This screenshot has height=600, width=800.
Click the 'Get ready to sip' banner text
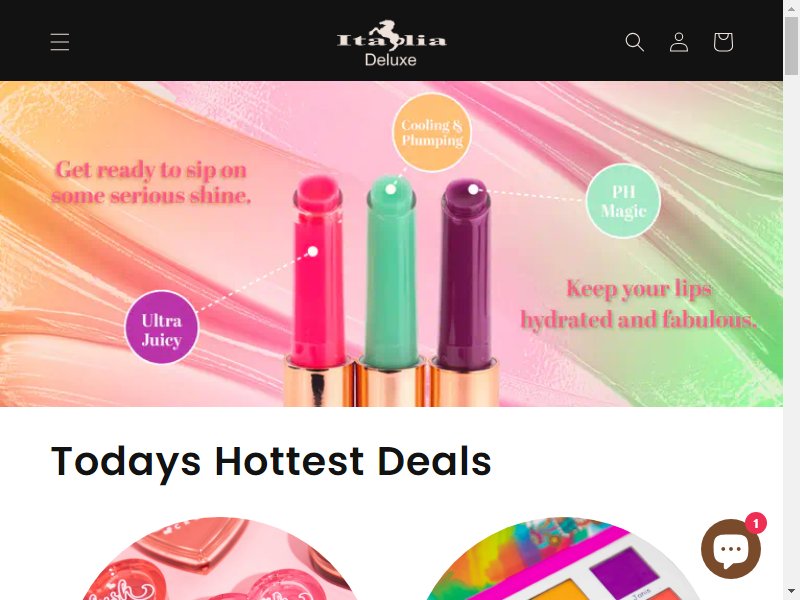(x=151, y=183)
